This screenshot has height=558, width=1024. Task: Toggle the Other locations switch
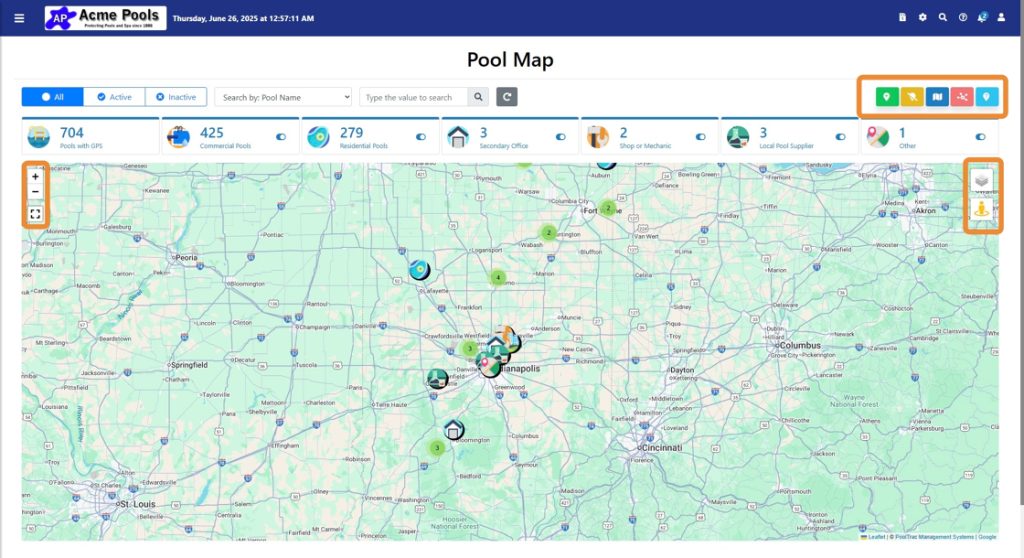980,137
